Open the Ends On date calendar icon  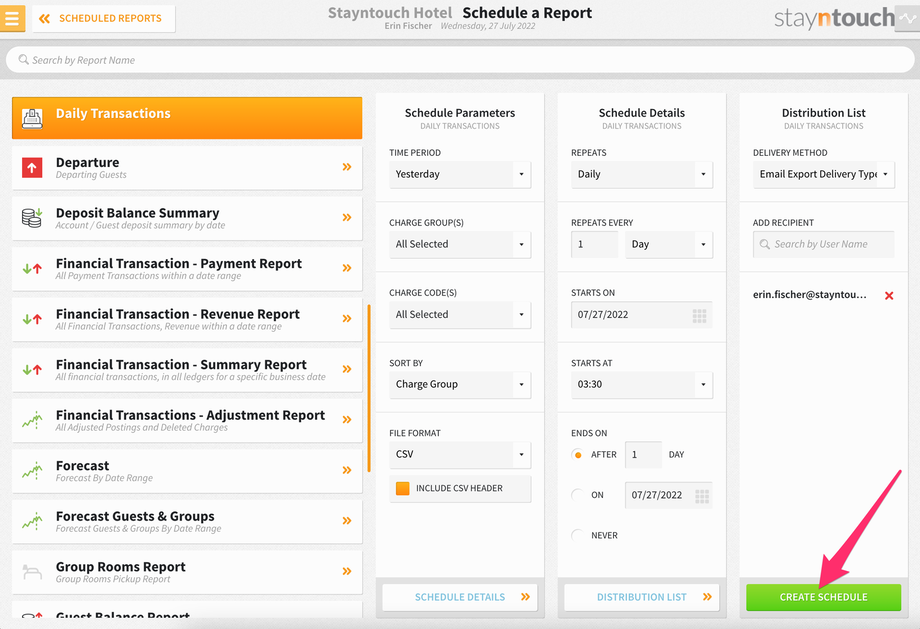click(x=702, y=496)
